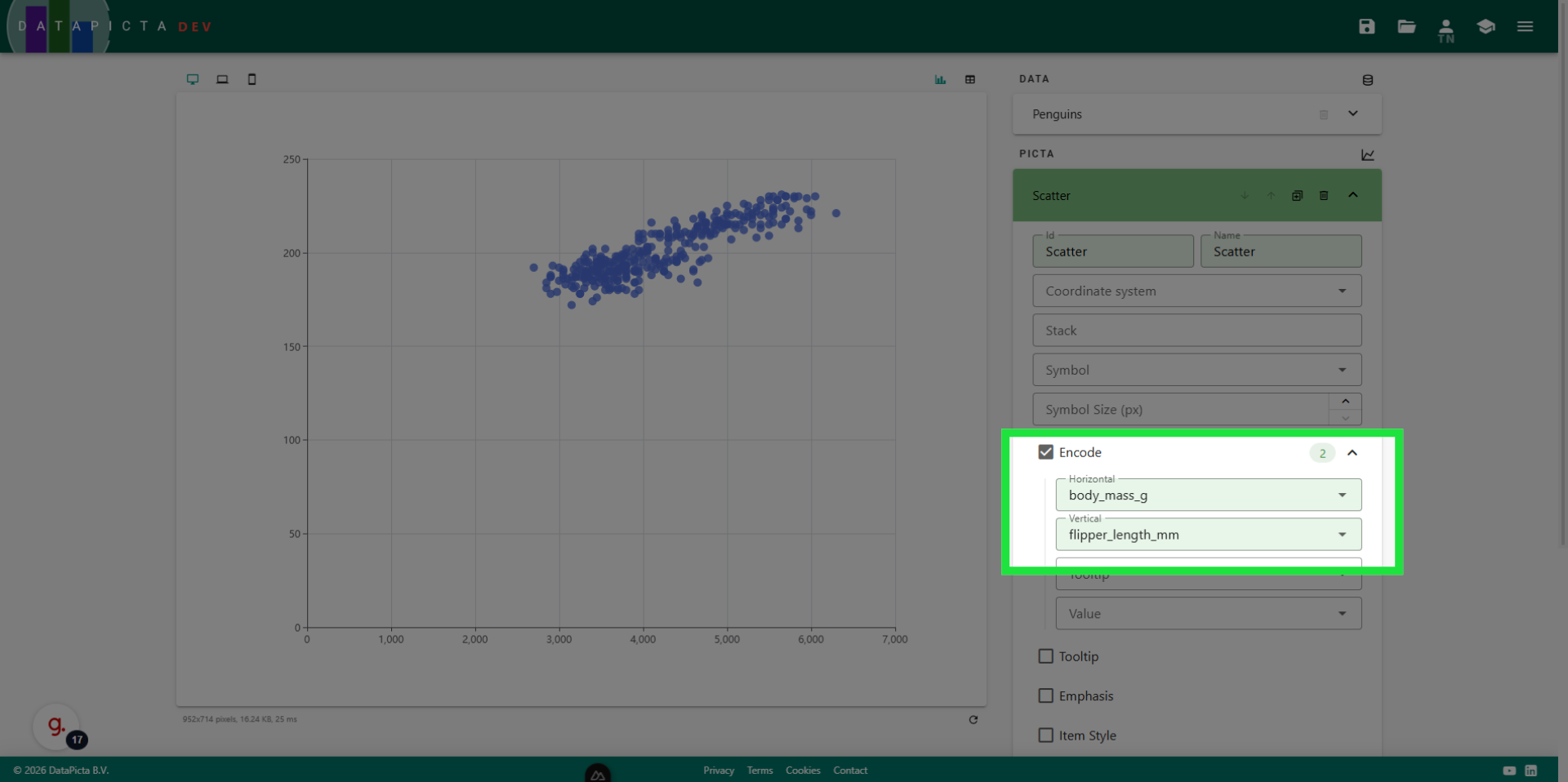Viewport: 1568px width, 782px height.
Task: Open the Contact link in footer
Action: 850,771
